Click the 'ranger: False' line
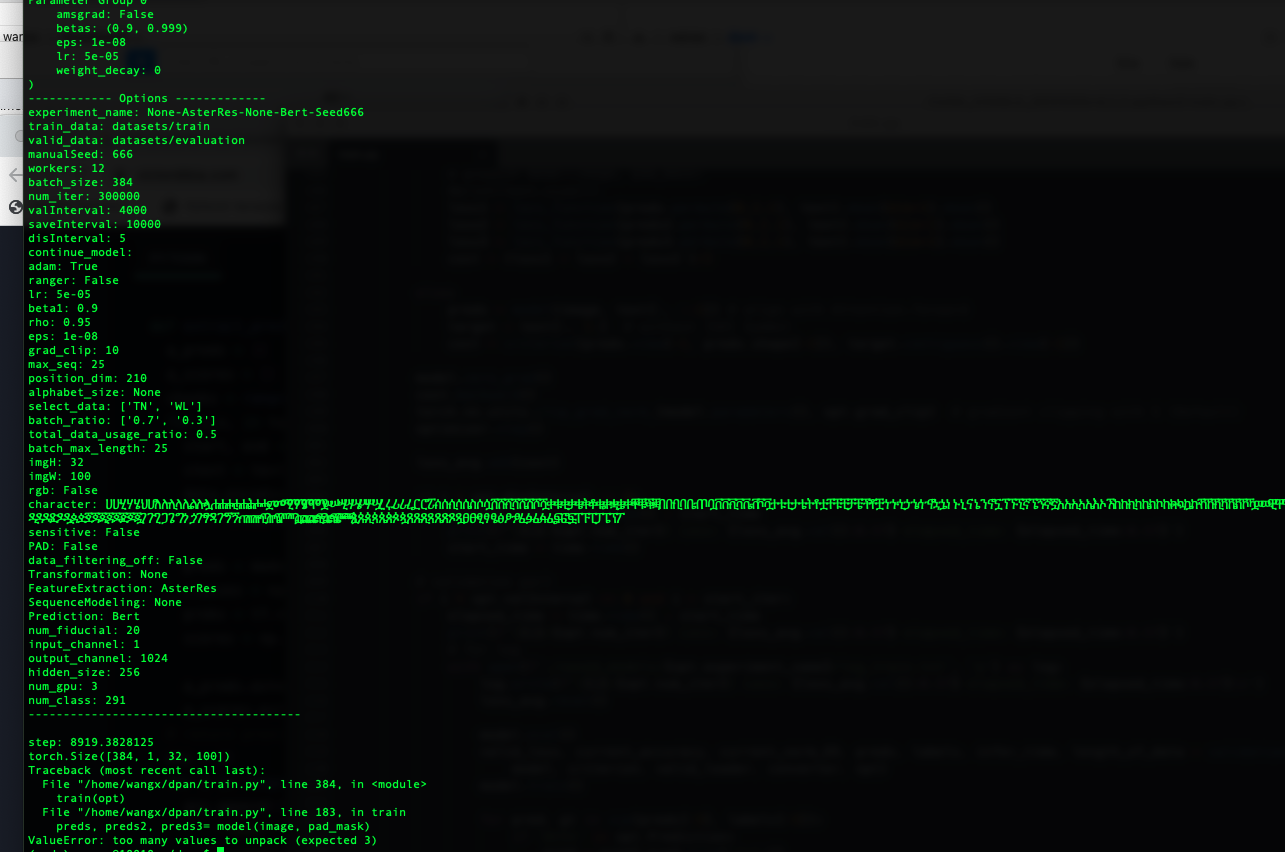The width and height of the screenshot is (1285, 852). tap(73, 280)
